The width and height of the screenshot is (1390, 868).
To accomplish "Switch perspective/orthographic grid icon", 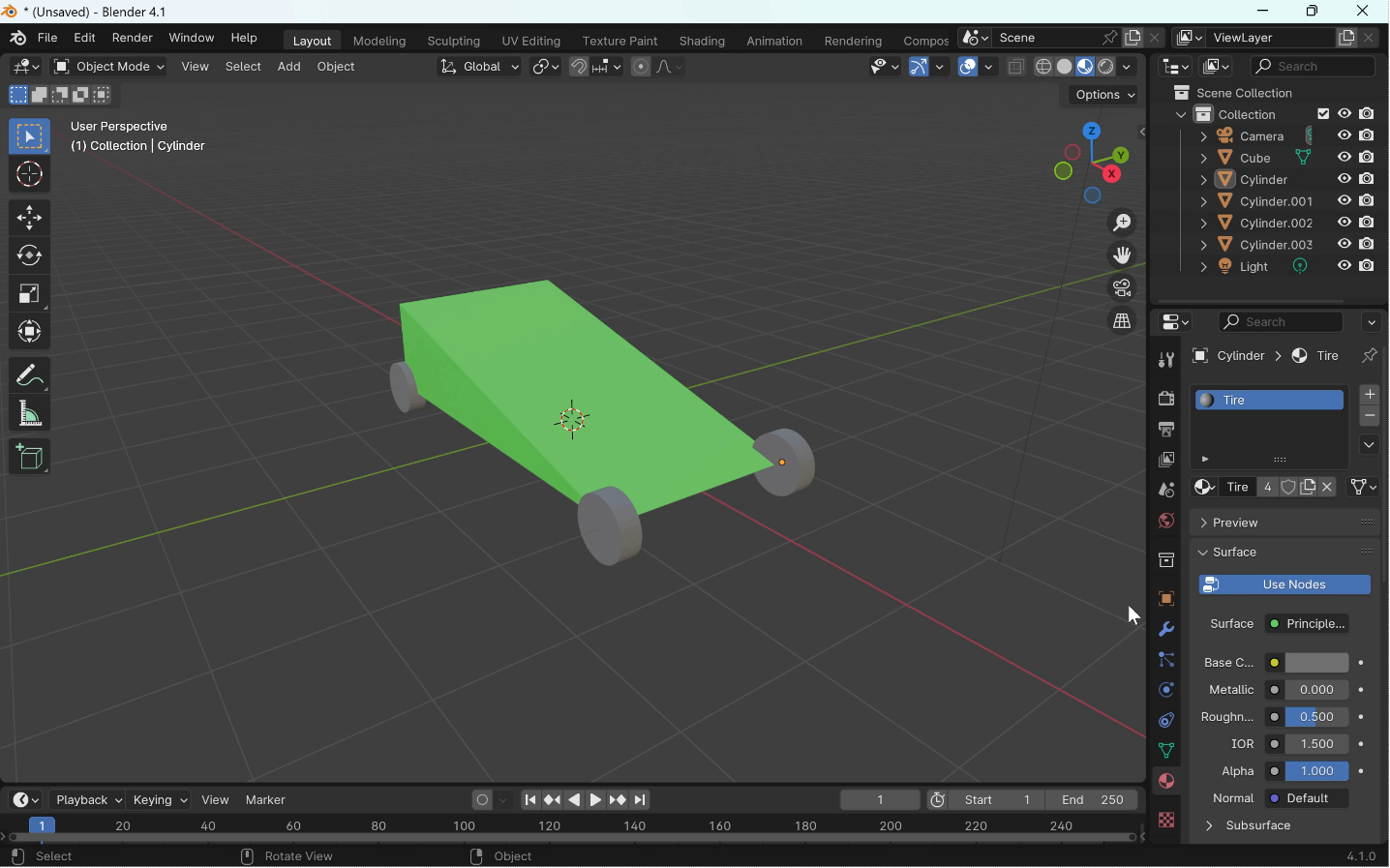I will pyautogui.click(x=1123, y=322).
